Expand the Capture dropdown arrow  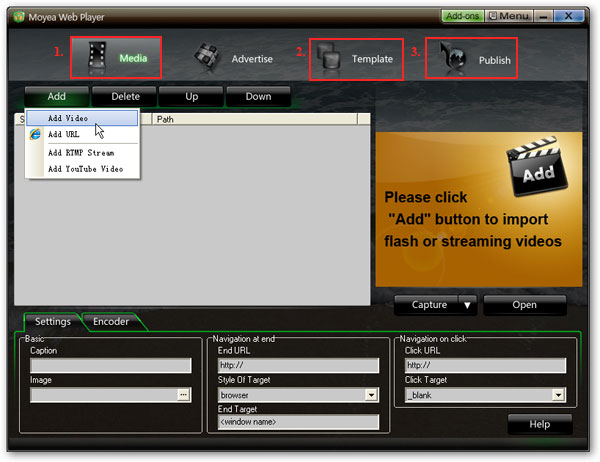pyautogui.click(x=467, y=305)
